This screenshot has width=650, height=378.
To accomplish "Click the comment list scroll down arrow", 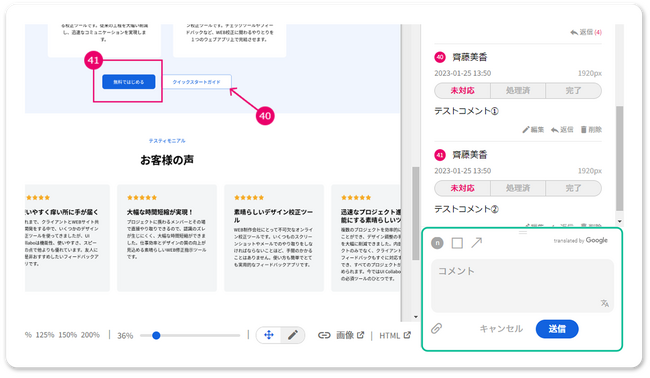I will coord(619,221).
